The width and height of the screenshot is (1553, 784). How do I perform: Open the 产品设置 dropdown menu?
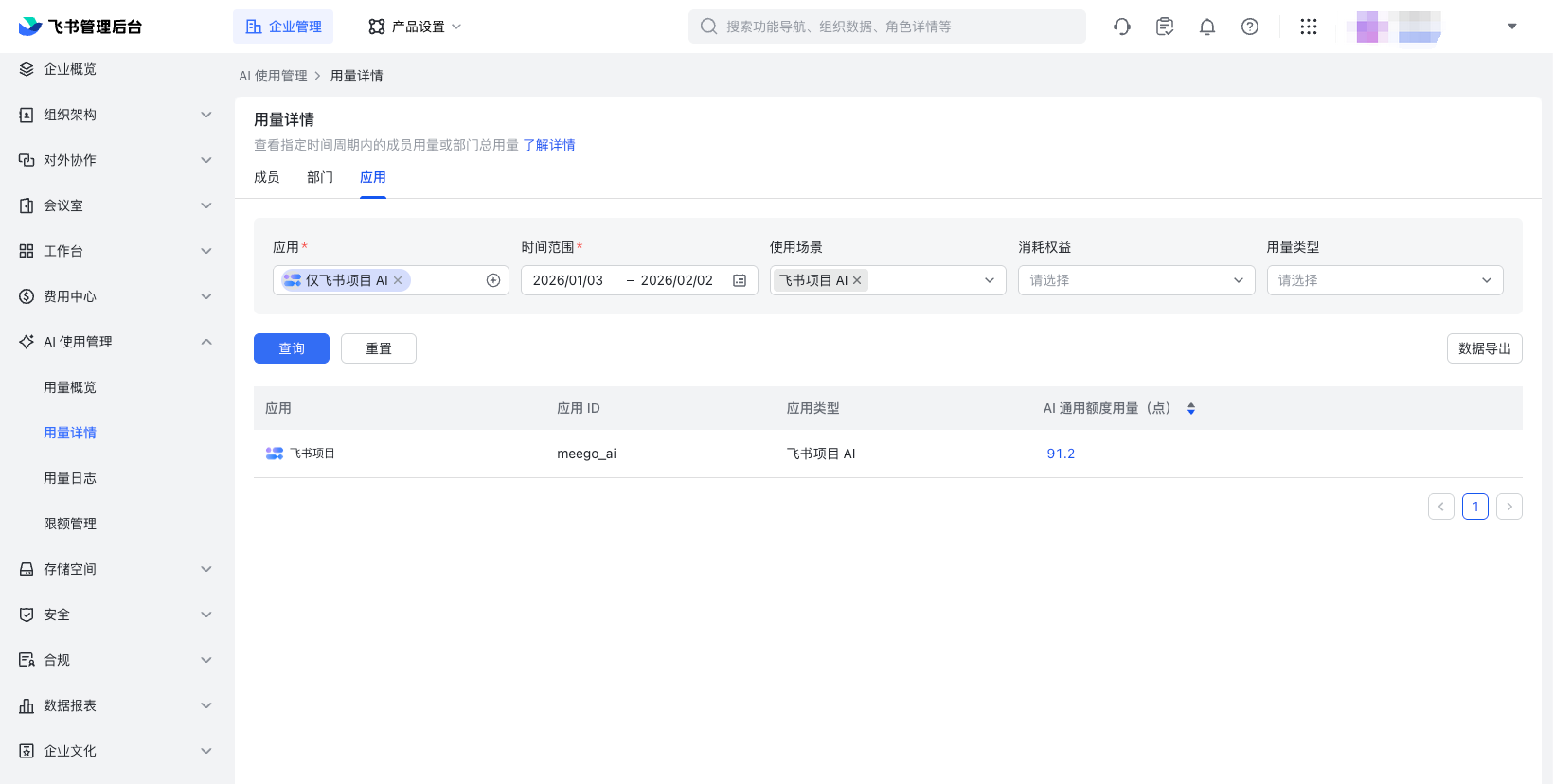[x=415, y=27]
